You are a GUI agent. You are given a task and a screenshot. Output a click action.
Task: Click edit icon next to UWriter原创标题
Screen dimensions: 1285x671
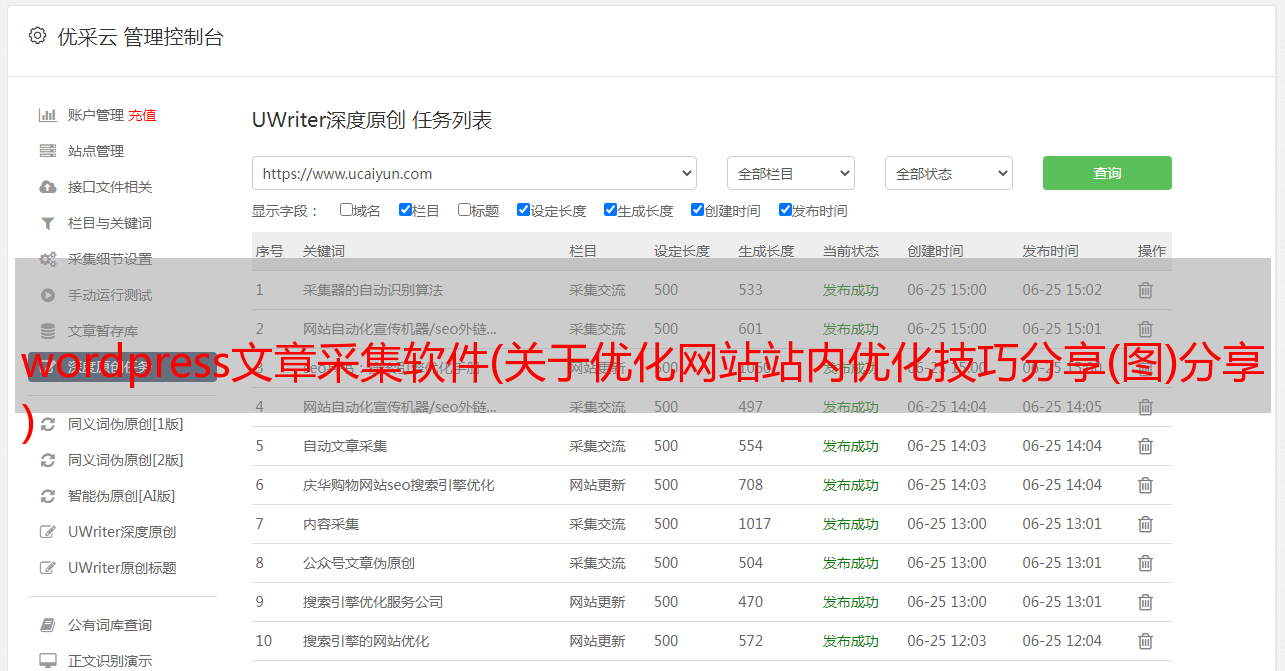point(47,568)
